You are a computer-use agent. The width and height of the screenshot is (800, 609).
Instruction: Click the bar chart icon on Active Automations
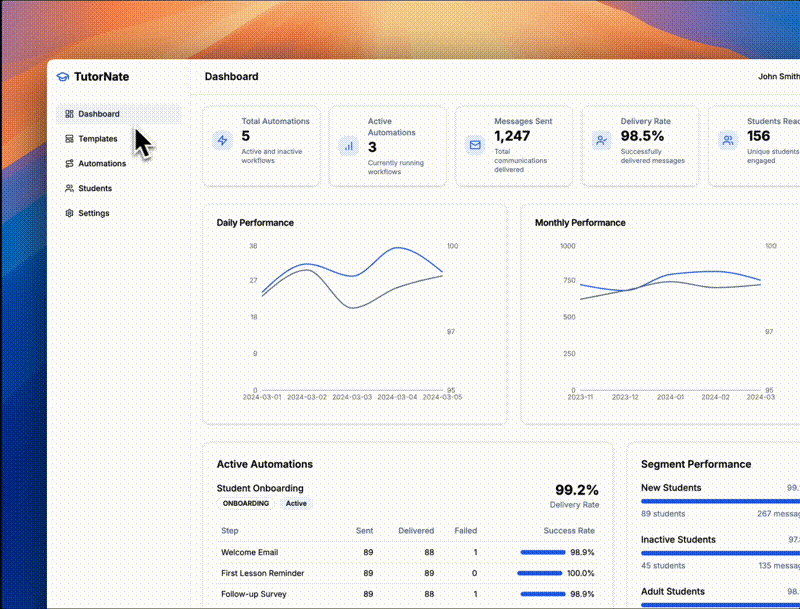click(349, 146)
